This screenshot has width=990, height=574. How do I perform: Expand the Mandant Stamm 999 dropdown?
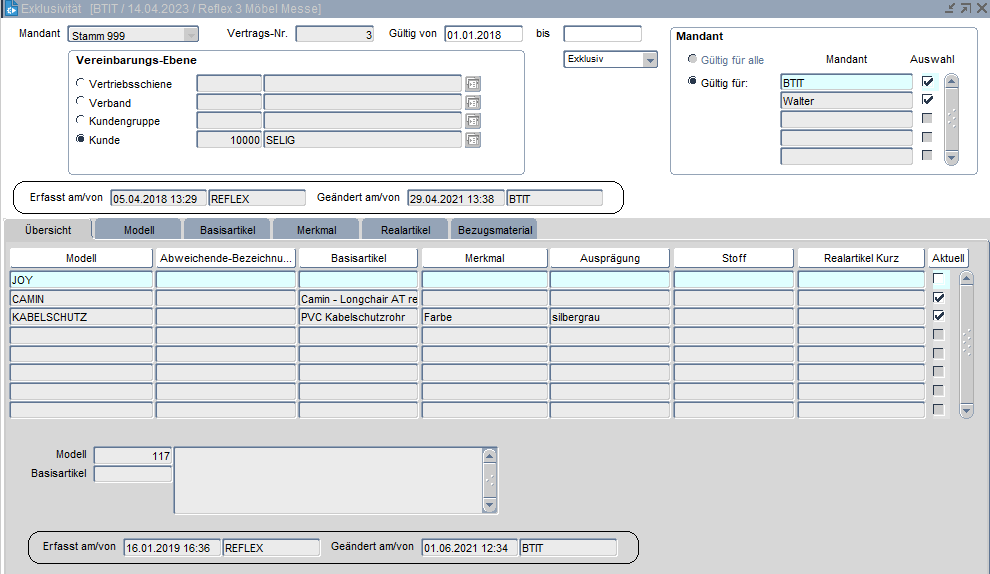coord(190,34)
